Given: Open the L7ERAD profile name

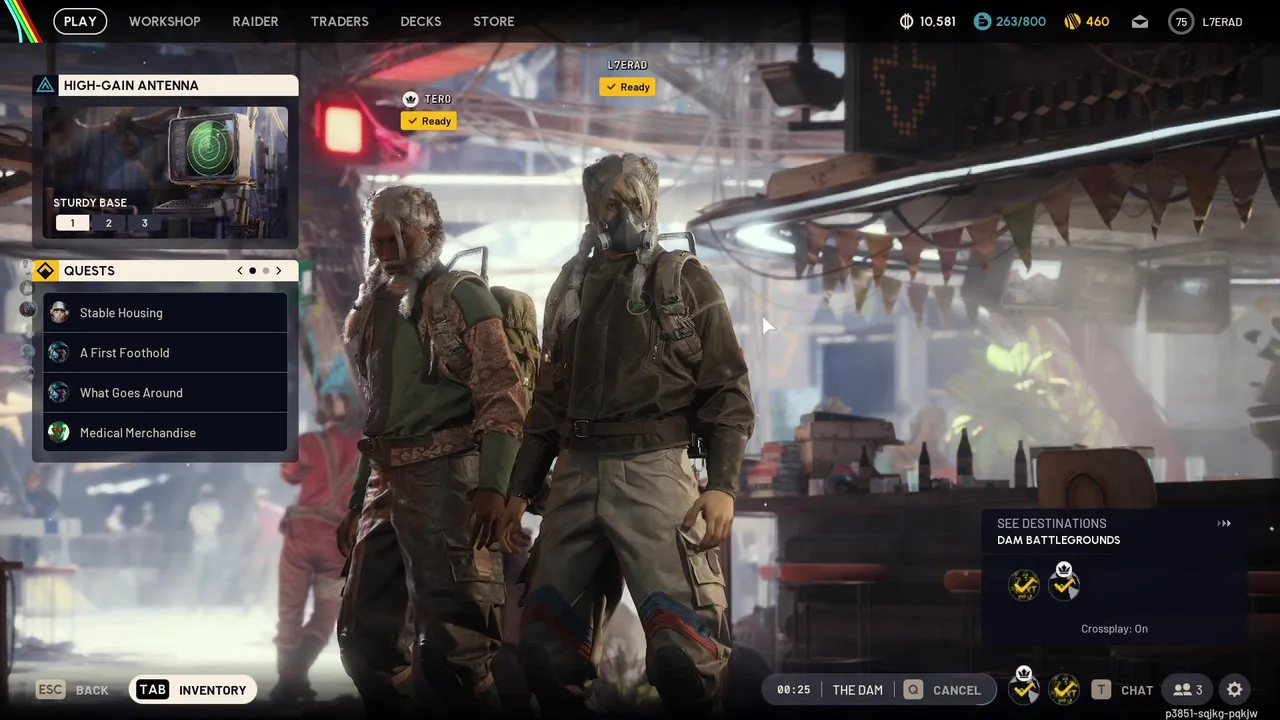Looking at the screenshot, I should point(1222,21).
